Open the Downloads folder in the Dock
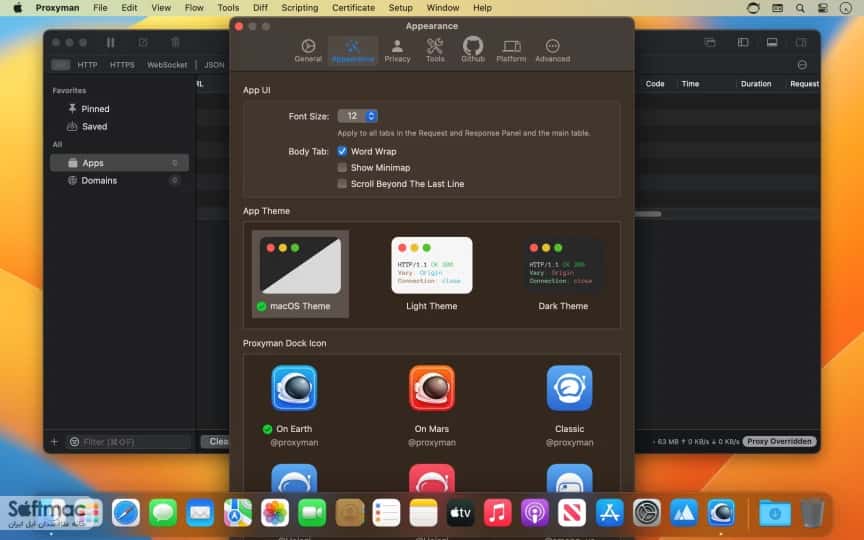 (774, 513)
